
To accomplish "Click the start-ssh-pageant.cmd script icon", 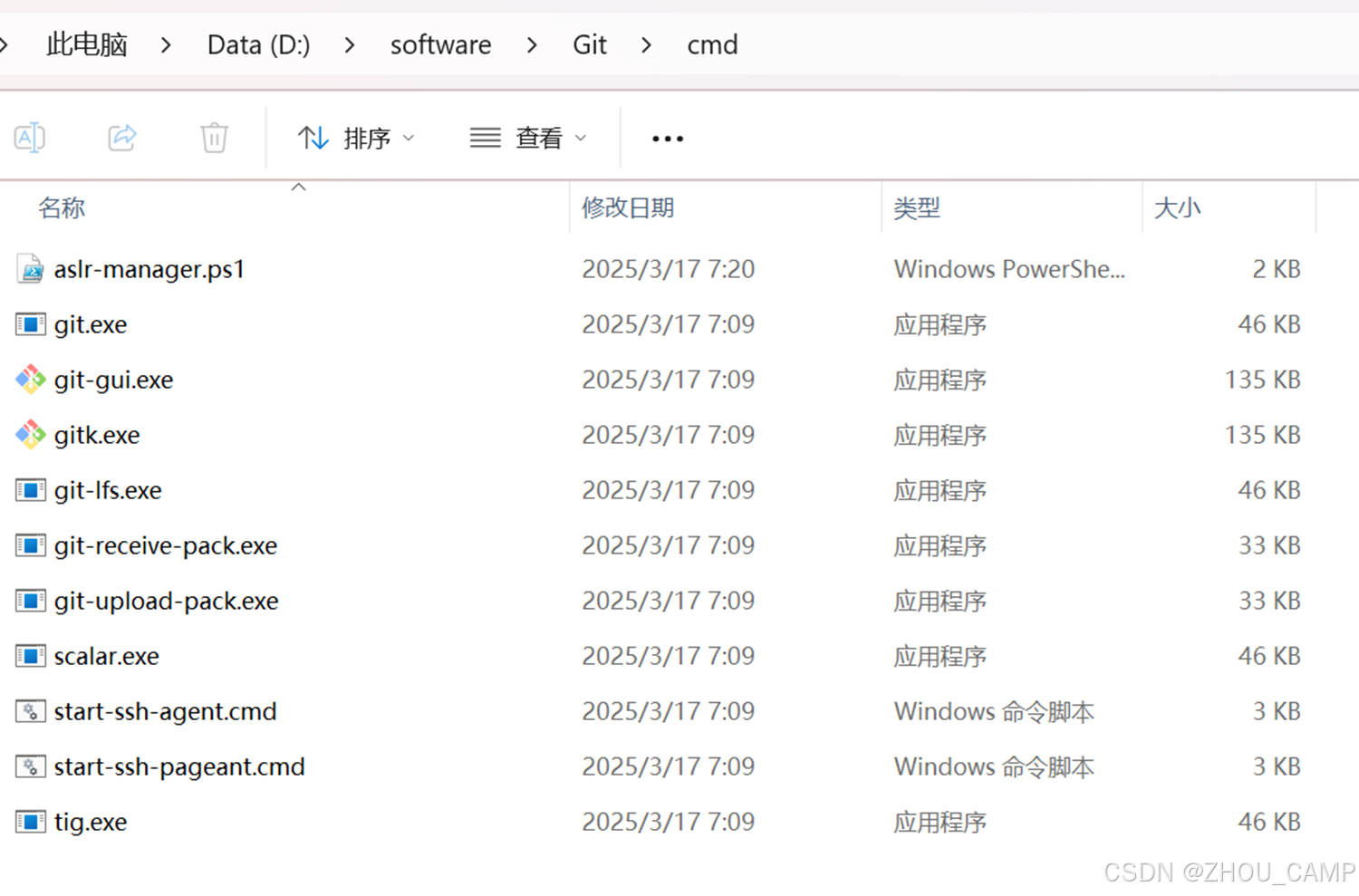I will [30, 766].
